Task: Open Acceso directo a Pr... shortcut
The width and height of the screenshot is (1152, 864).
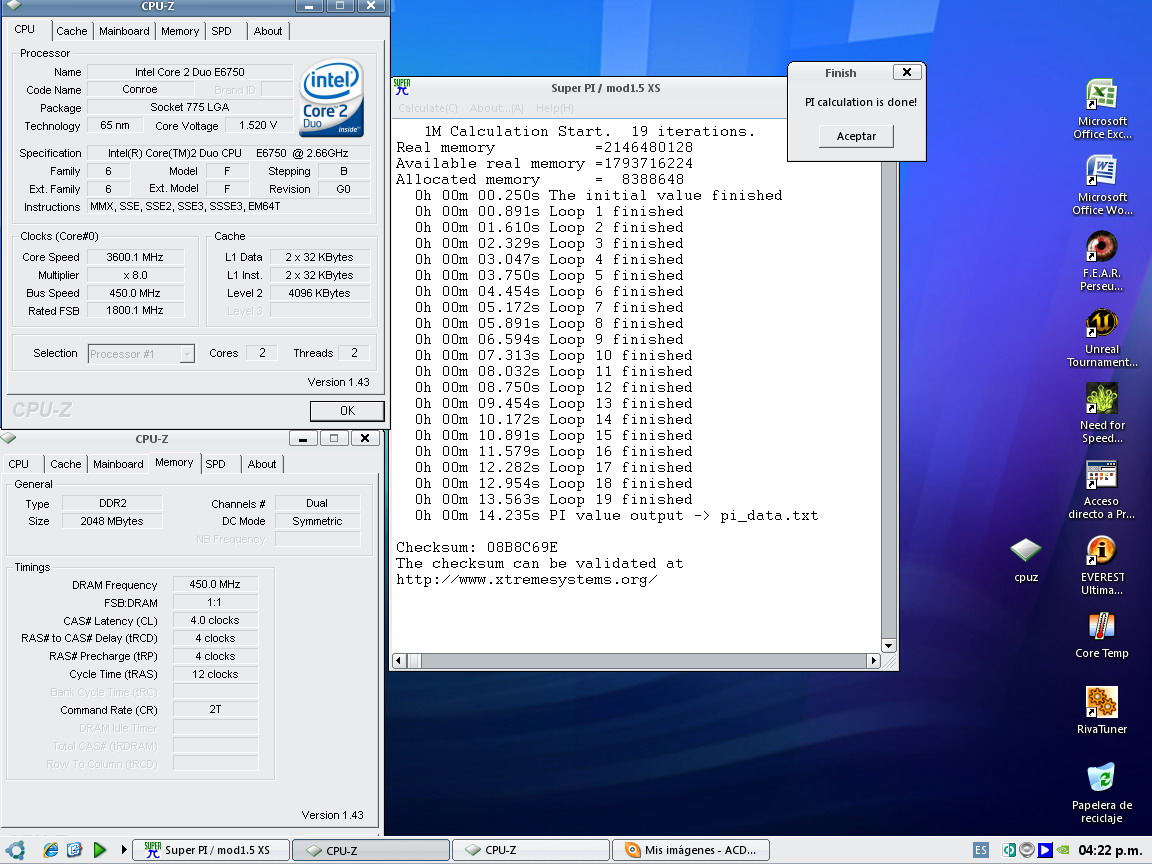Action: [x=1101, y=489]
